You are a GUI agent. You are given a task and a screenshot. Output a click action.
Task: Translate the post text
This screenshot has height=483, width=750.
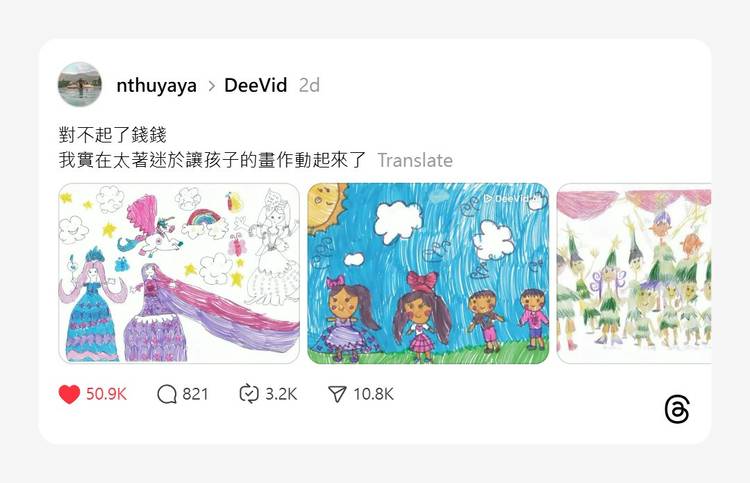tap(415, 160)
